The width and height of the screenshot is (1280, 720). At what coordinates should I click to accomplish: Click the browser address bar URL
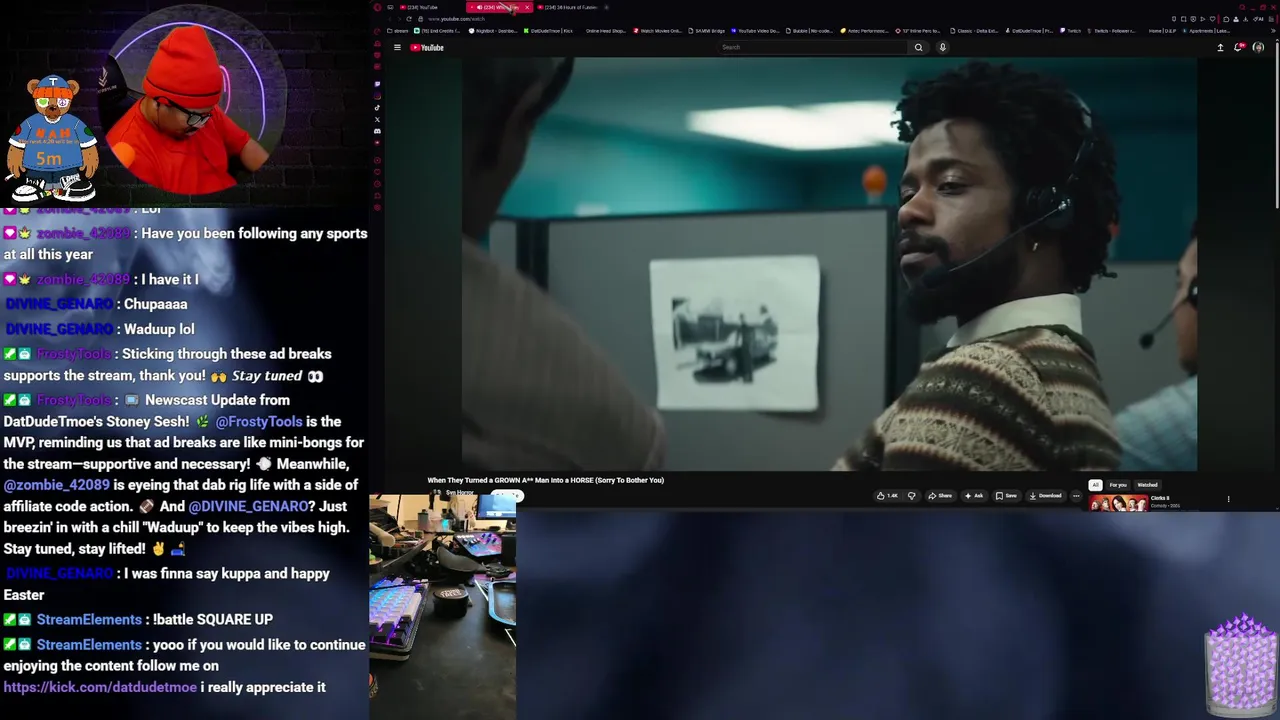pos(456,19)
